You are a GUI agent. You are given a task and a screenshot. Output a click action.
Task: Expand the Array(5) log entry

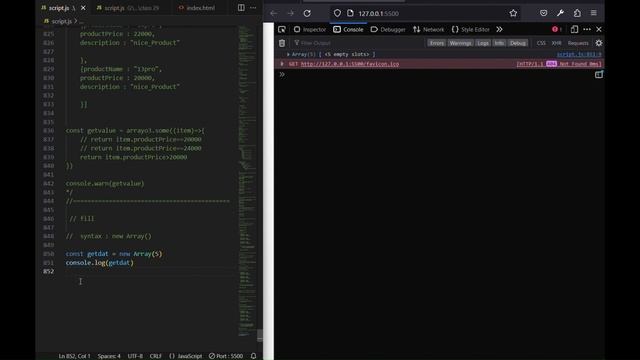tap(288, 54)
